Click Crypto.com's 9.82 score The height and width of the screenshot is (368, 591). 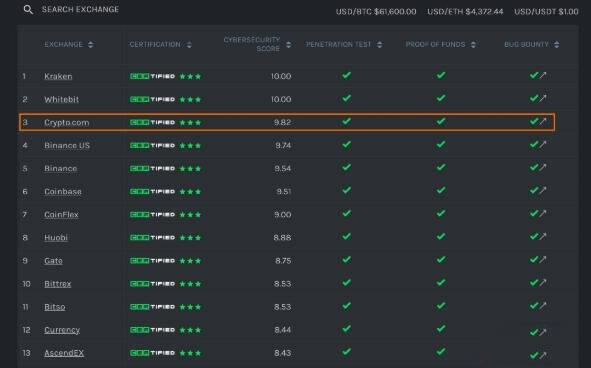coord(282,123)
